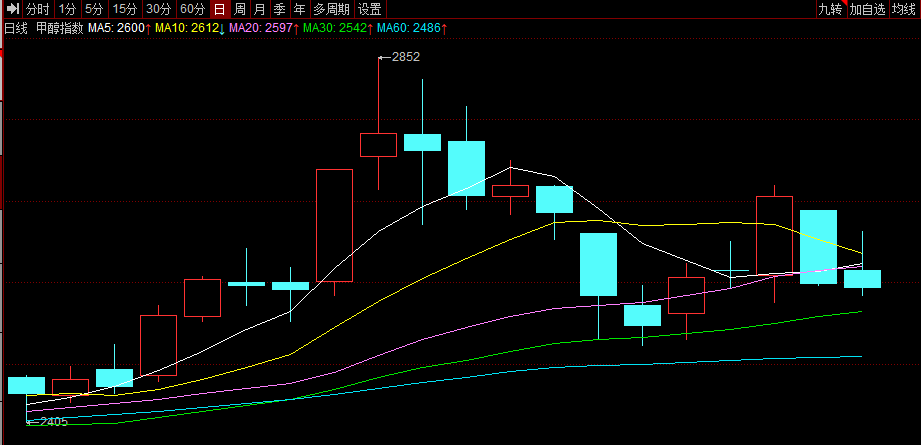Switch to 月 monthly chart
Screen dimensions: 921x445
[260, 9]
